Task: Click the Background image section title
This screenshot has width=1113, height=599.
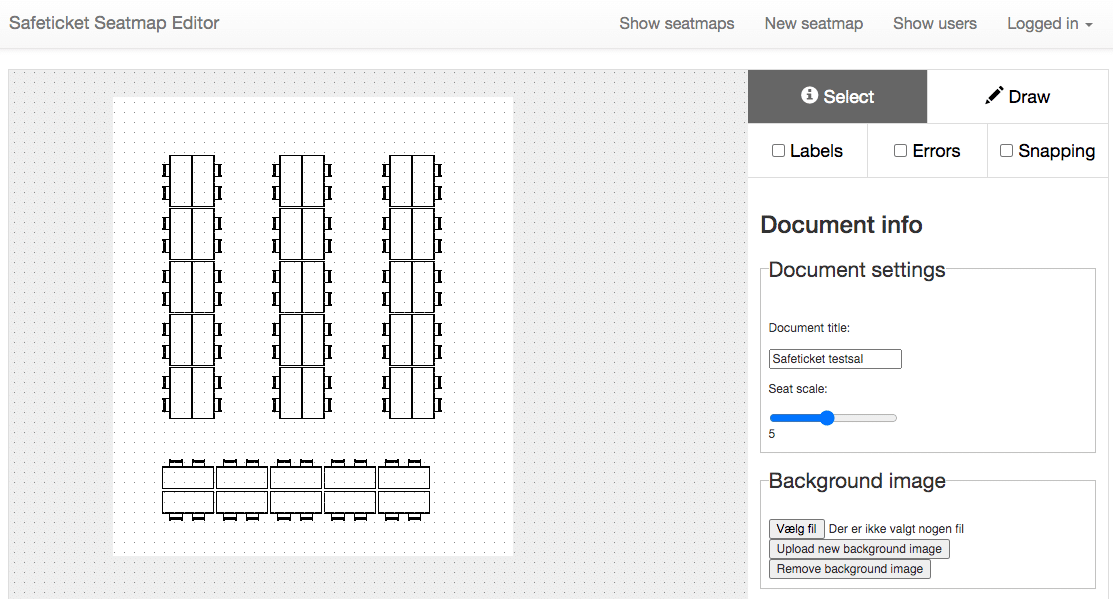Action: tap(857, 480)
